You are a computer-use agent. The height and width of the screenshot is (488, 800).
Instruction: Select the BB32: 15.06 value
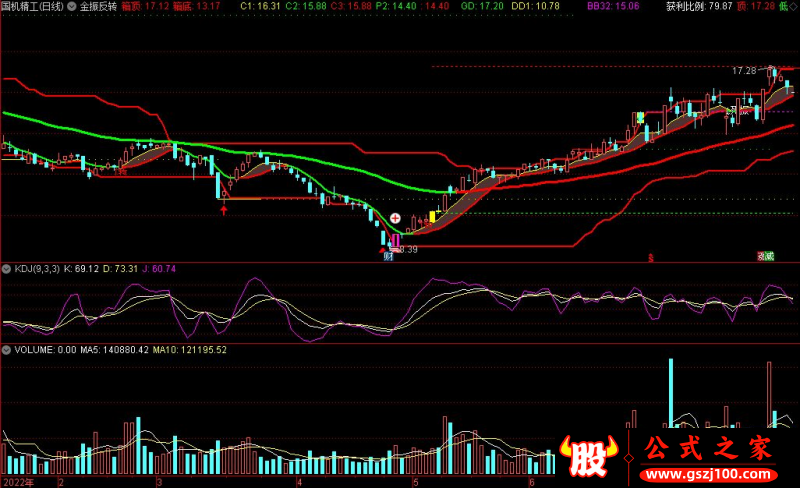pyautogui.click(x=613, y=7)
